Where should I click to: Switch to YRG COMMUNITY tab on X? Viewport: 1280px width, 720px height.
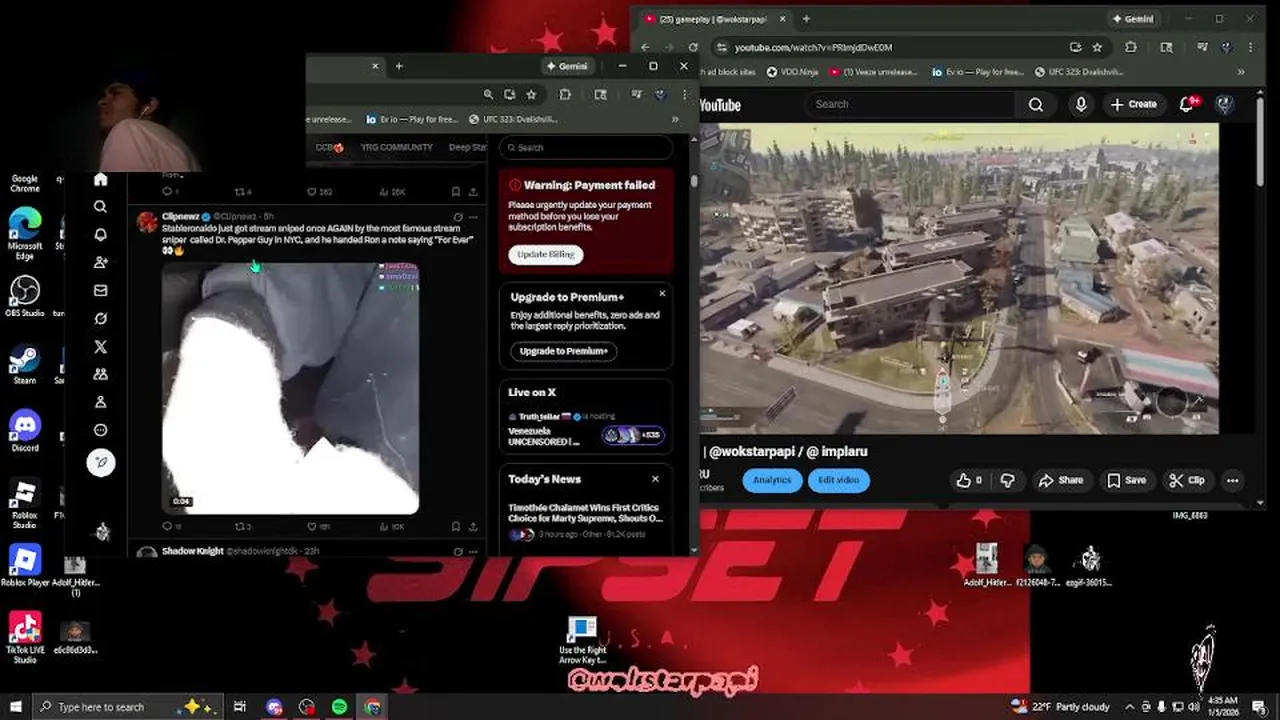(x=397, y=147)
